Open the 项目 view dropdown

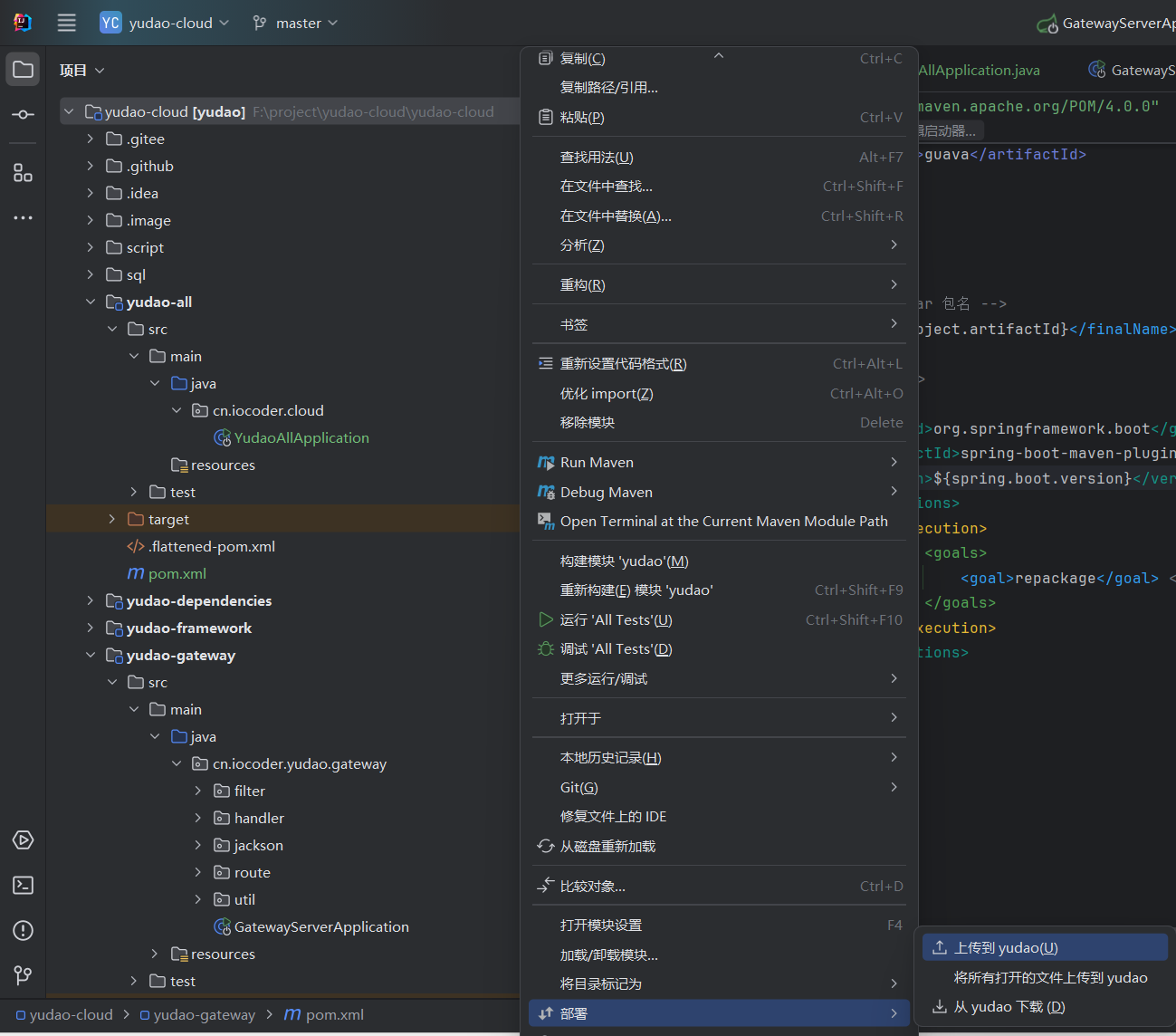pyautogui.click(x=82, y=71)
